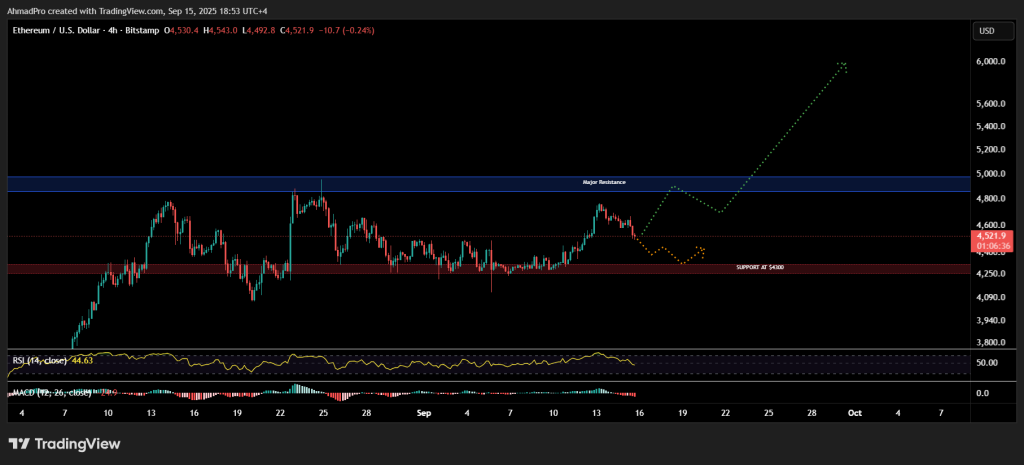Click the Oct marker on time axis
Screen dimensions: 1024x465
854,412
